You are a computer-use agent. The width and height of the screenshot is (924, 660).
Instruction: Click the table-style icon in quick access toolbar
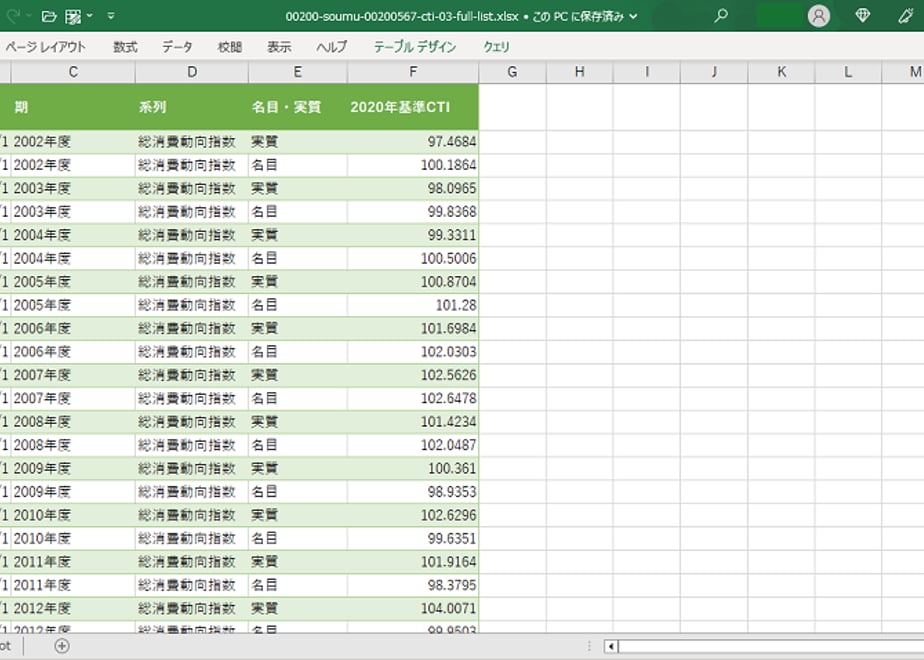[x=73, y=16]
